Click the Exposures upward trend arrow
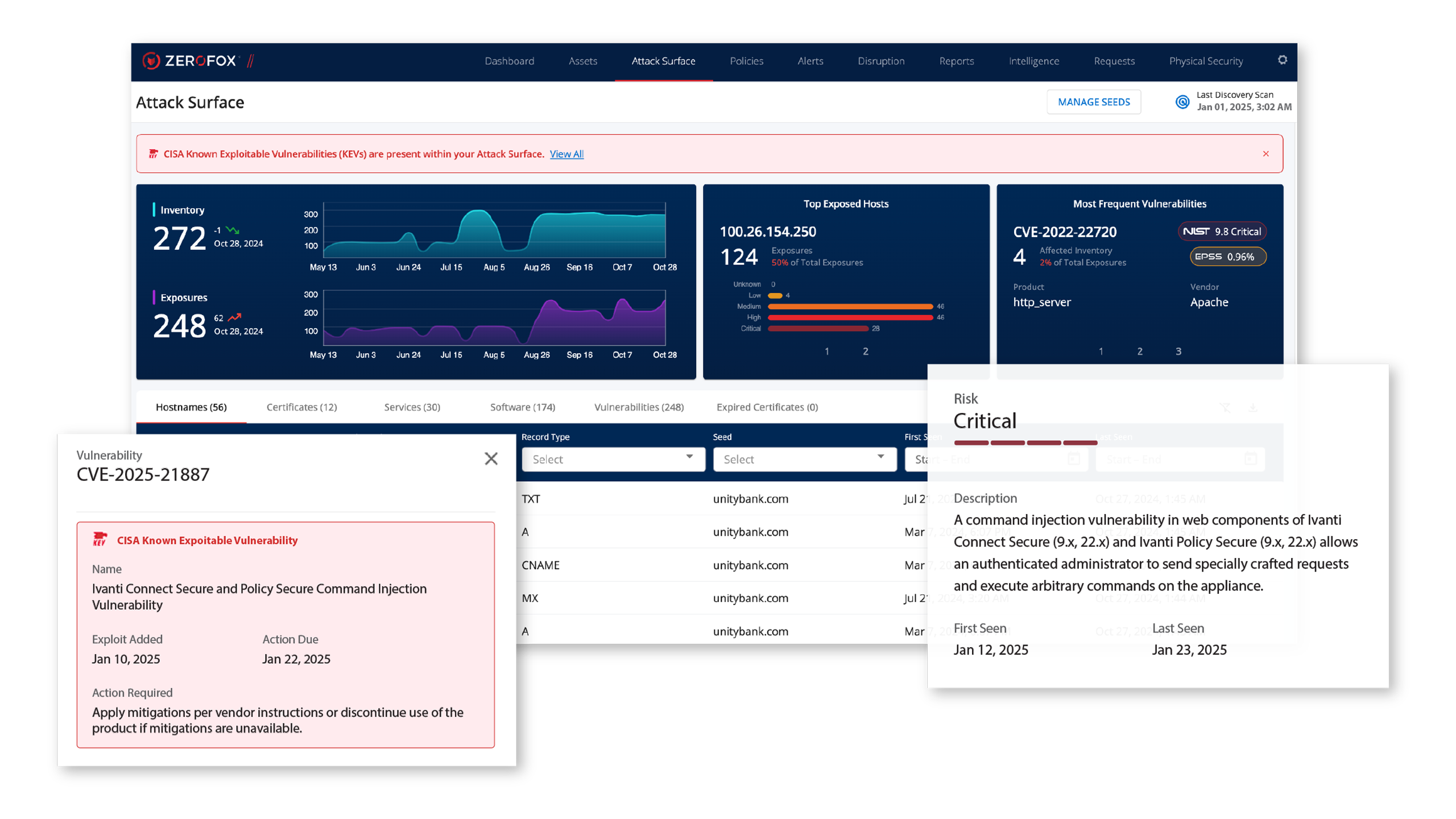 pos(234,317)
